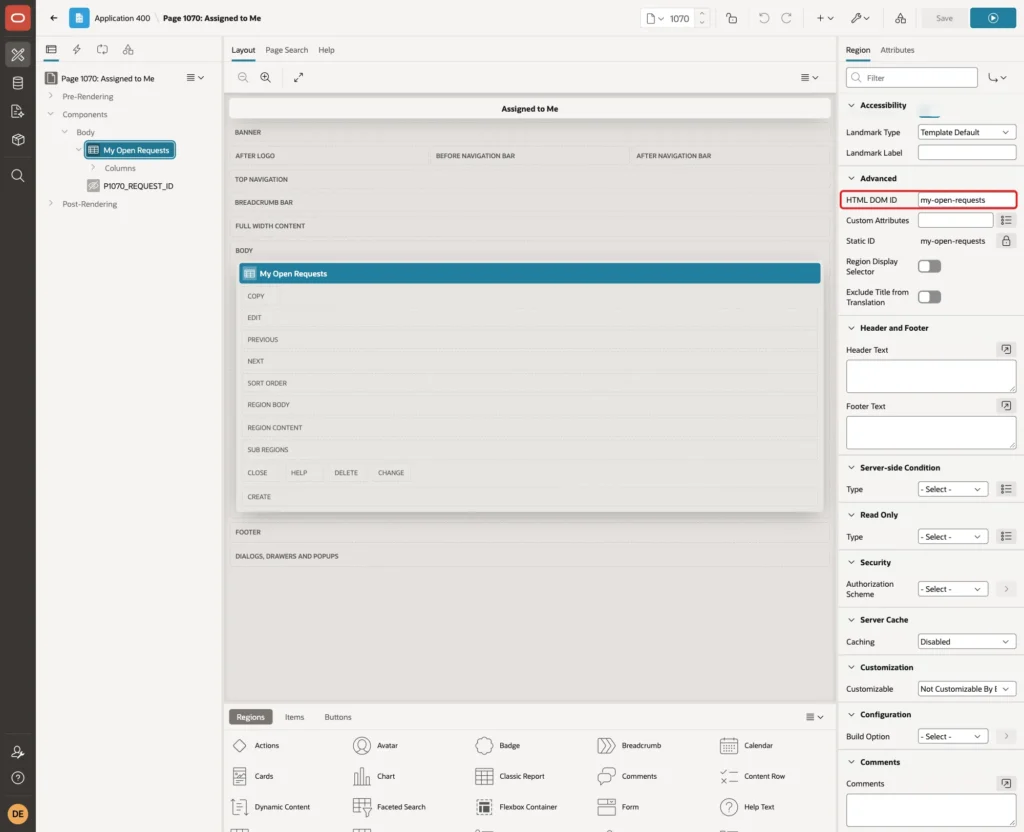Image resolution: width=1024 pixels, height=832 pixels.
Task: Open Header Text code editor icon
Action: (1006, 349)
